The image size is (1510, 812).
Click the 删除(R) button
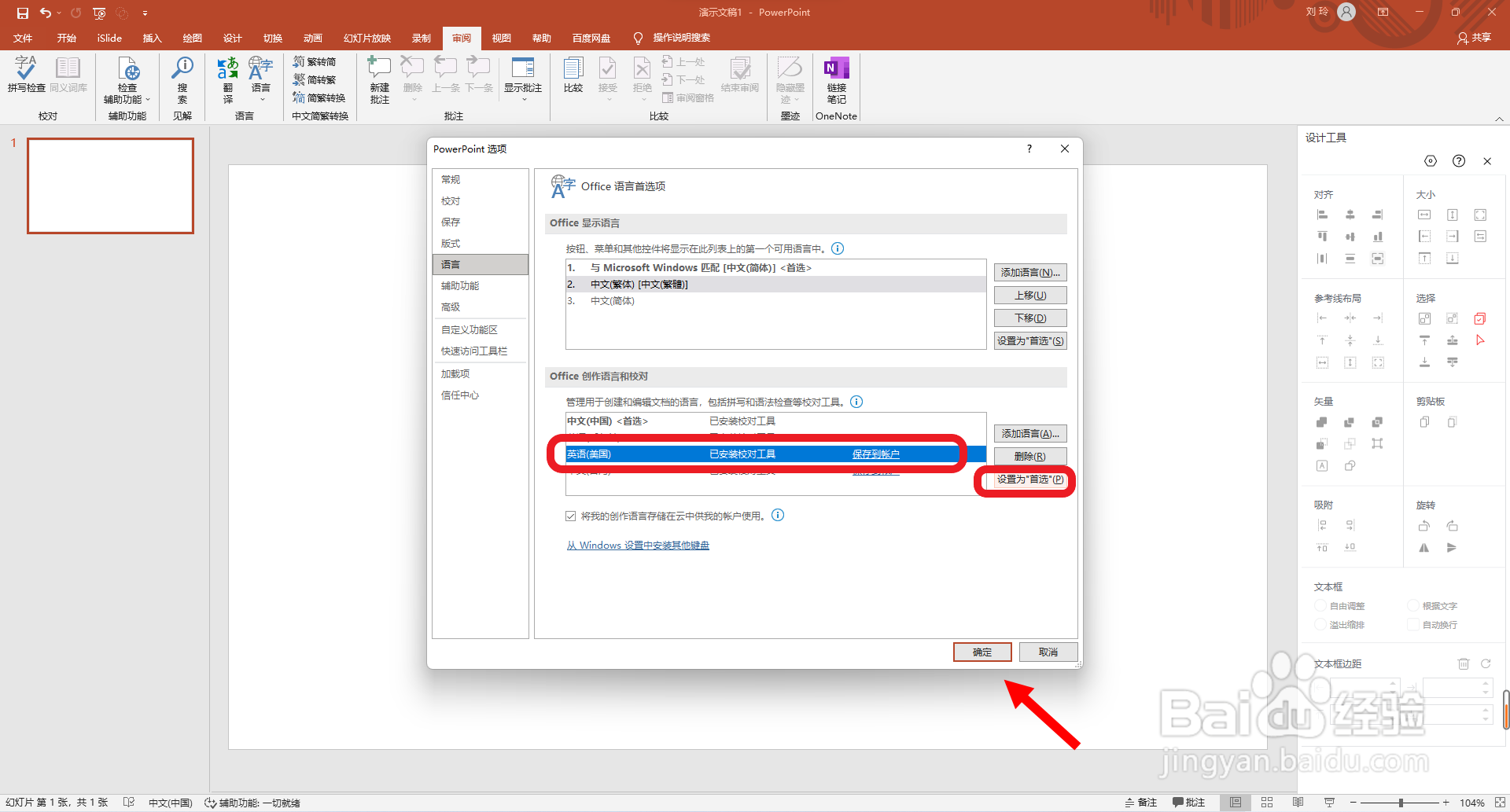tap(1030, 457)
